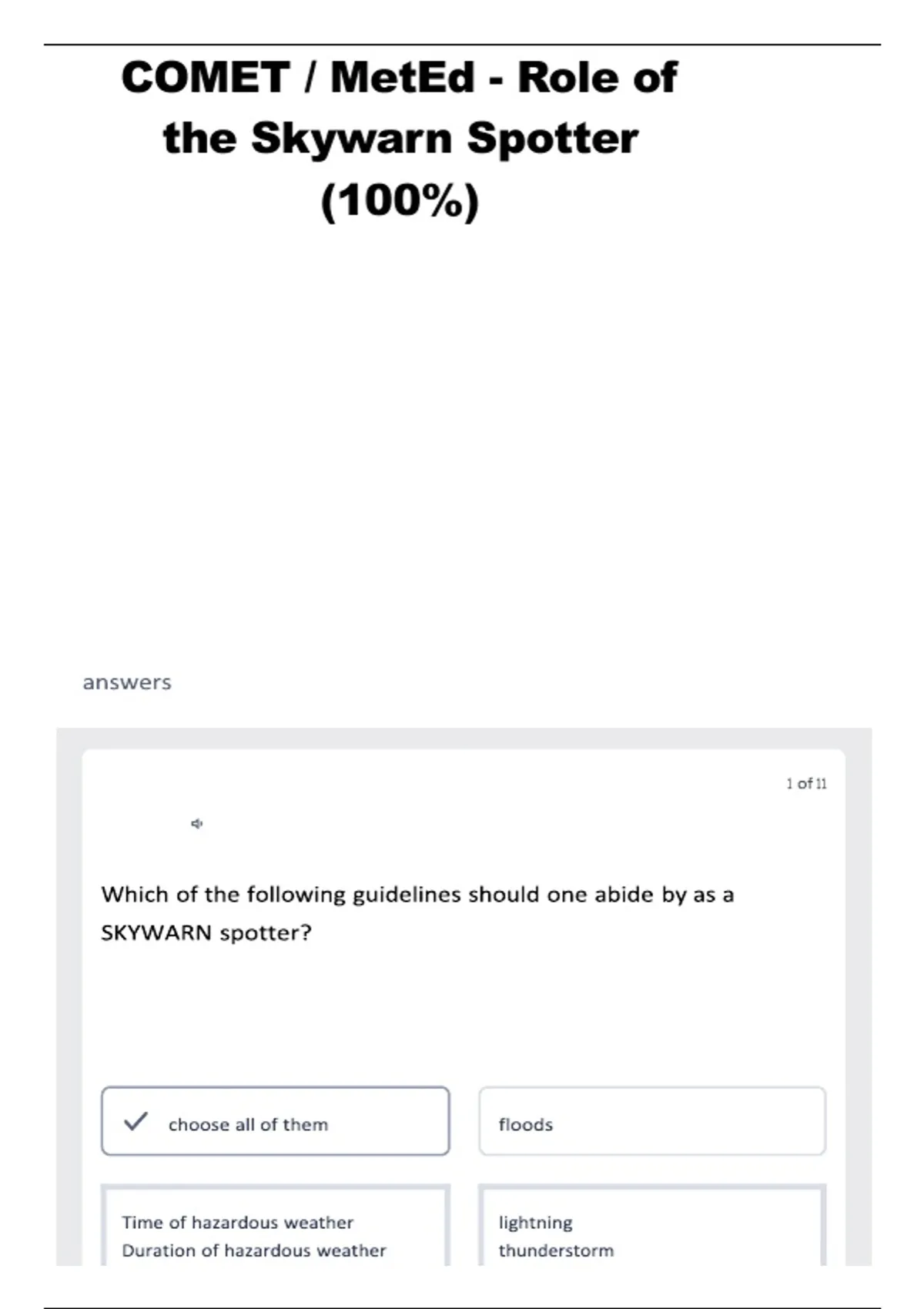
Task: Click the 'choose all of them' label text
Action: [248, 1125]
